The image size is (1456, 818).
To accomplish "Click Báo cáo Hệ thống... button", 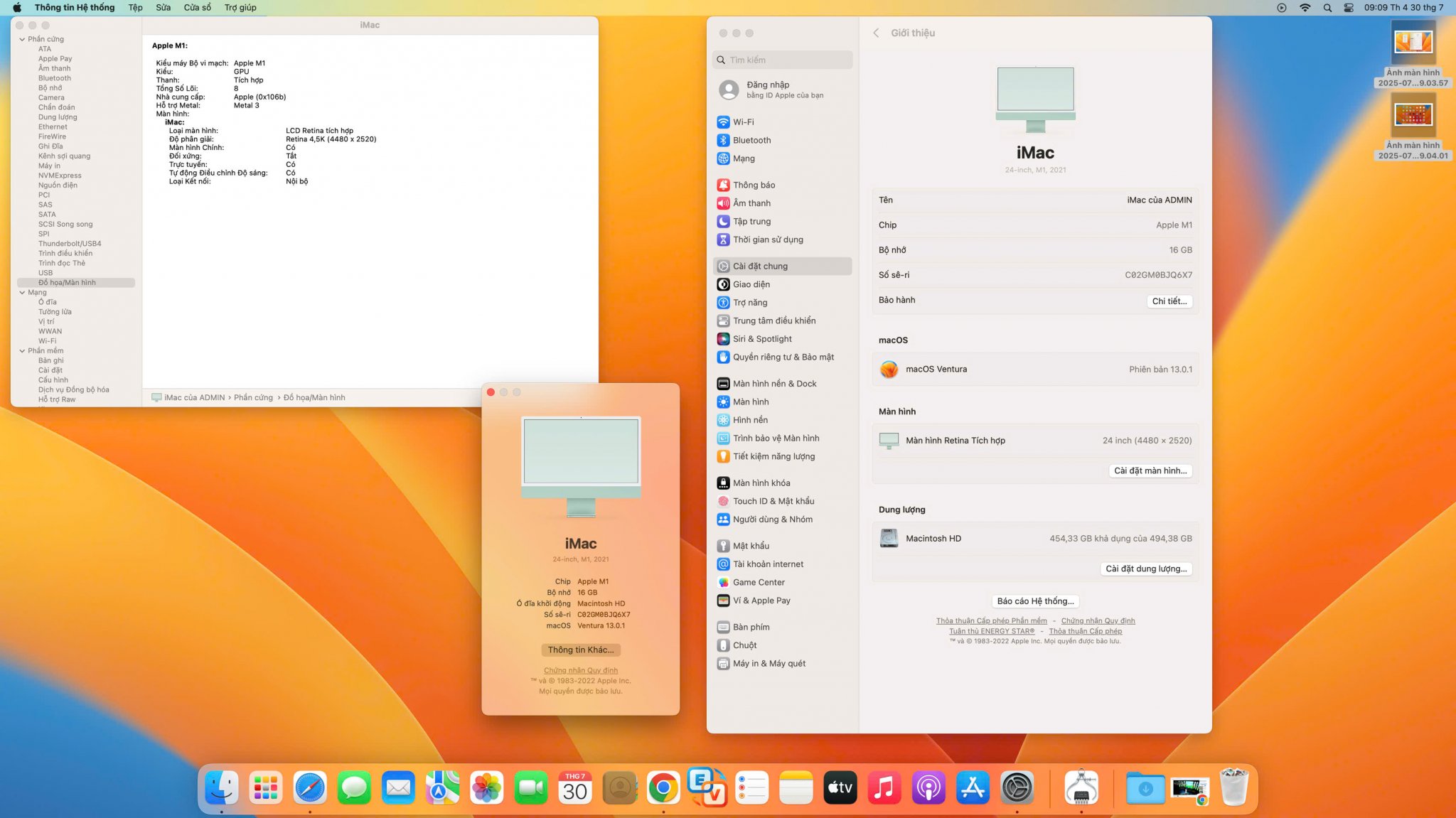I will pyautogui.click(x=1035, y=601).
